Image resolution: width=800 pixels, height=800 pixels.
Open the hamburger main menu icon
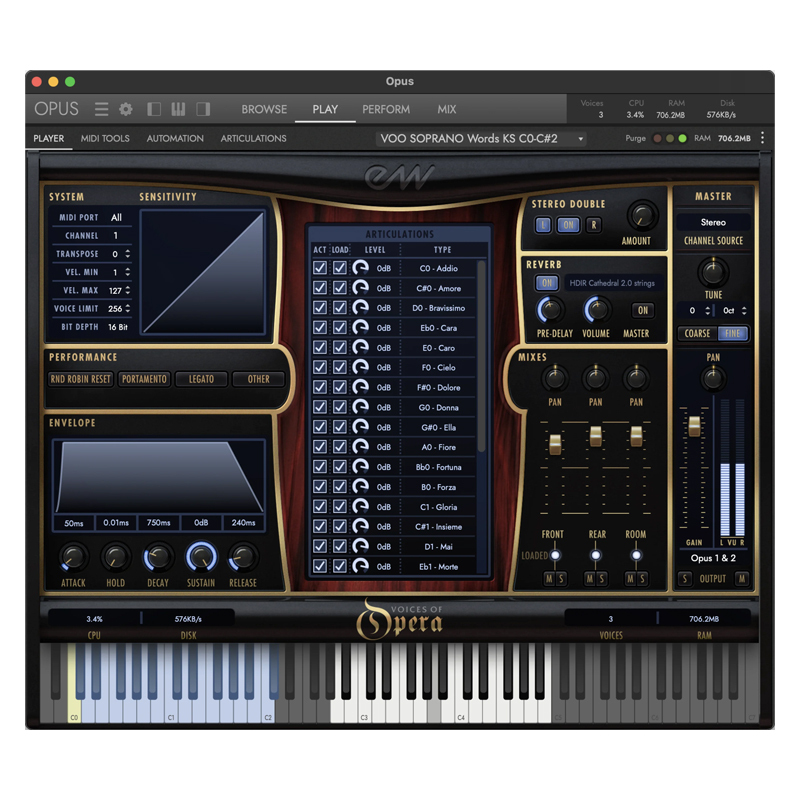[x=101, y=109]
